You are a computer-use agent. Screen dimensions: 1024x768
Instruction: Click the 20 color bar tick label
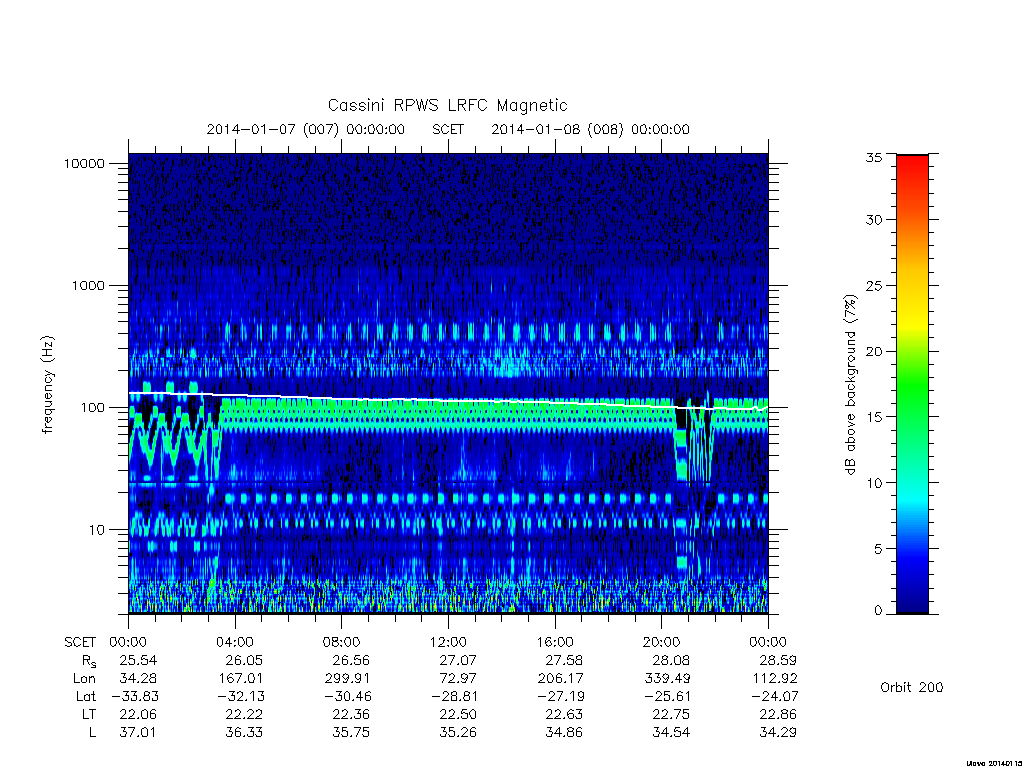click(x=874, y=351)
